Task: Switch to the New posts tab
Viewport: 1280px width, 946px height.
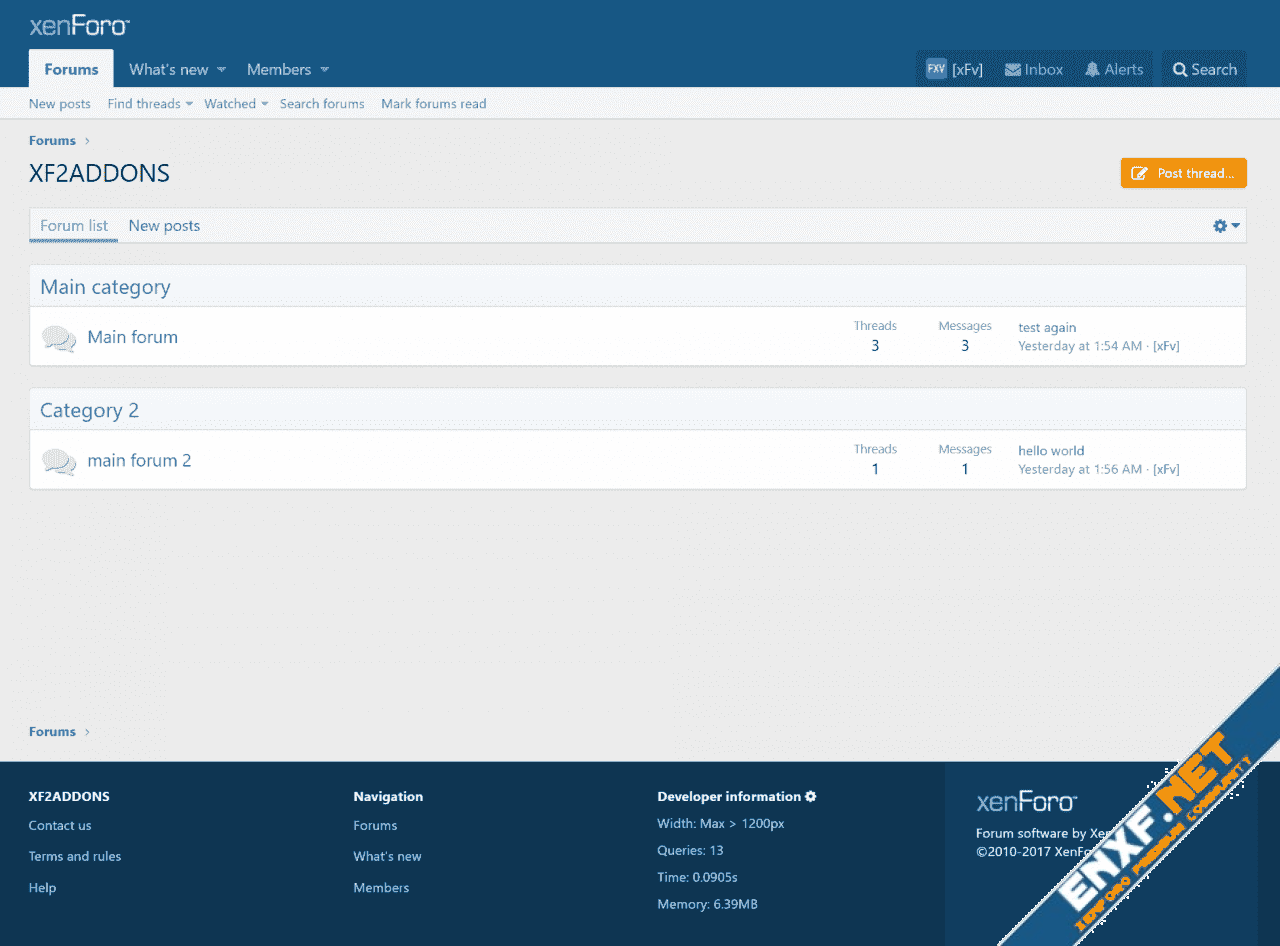Action: click(164, 226)
